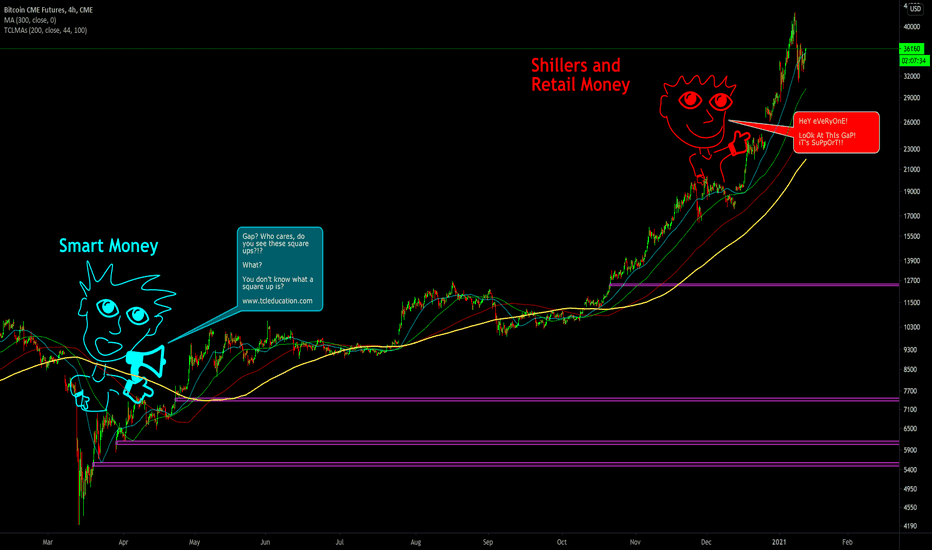Click the USD currency button
The height and width of the screenshot is (550, 932).
(x=915, y=8)
